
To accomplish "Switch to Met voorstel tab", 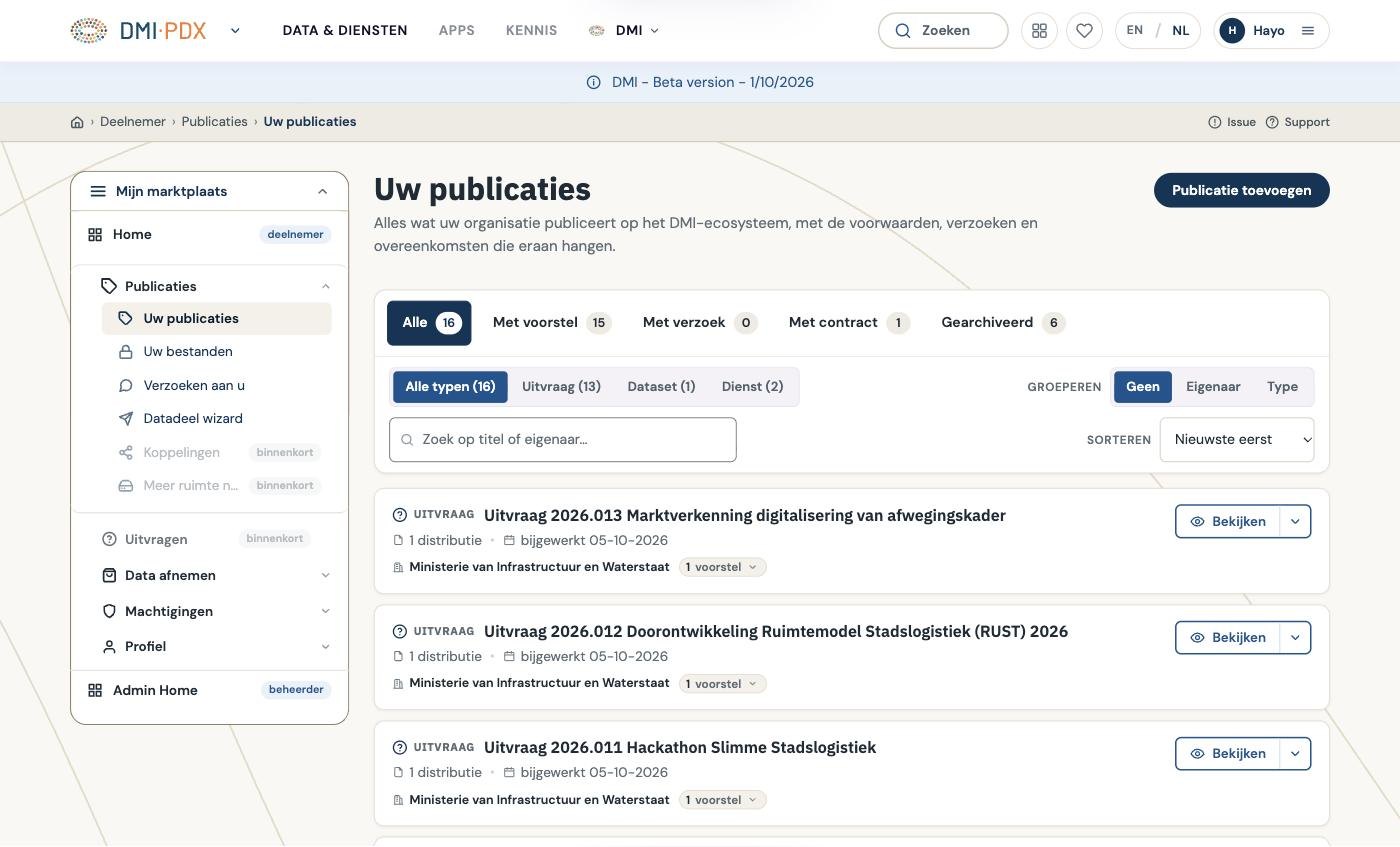I will coord(552,323).
